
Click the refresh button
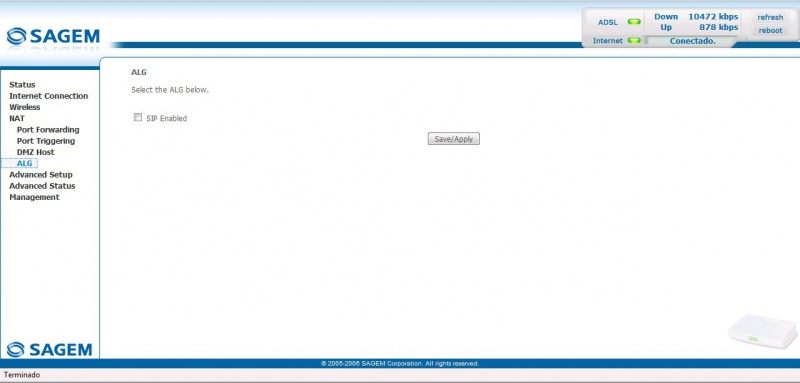(770, 17)
